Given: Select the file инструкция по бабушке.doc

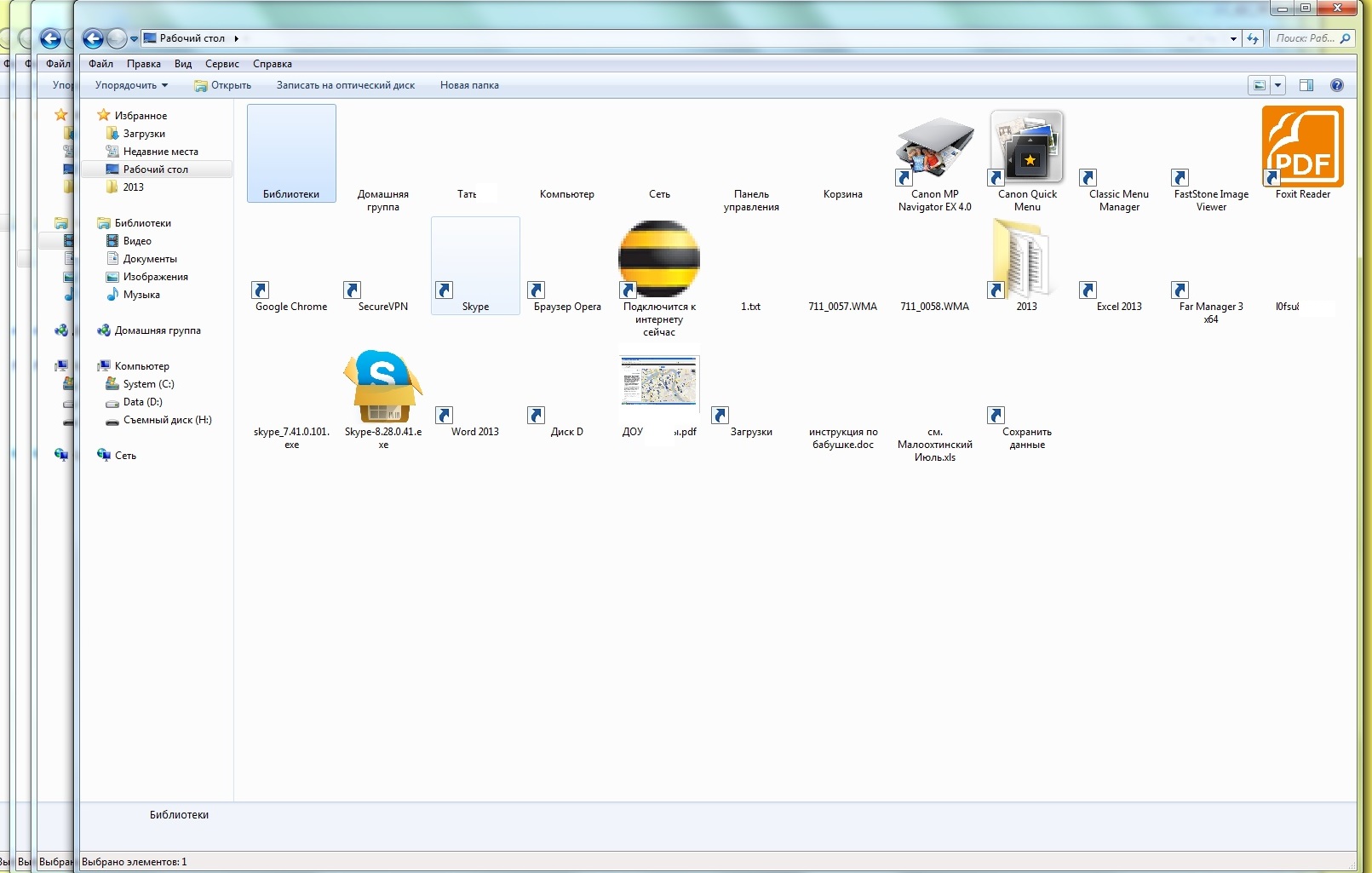Looking at the screenshot, I should (842, 438).
